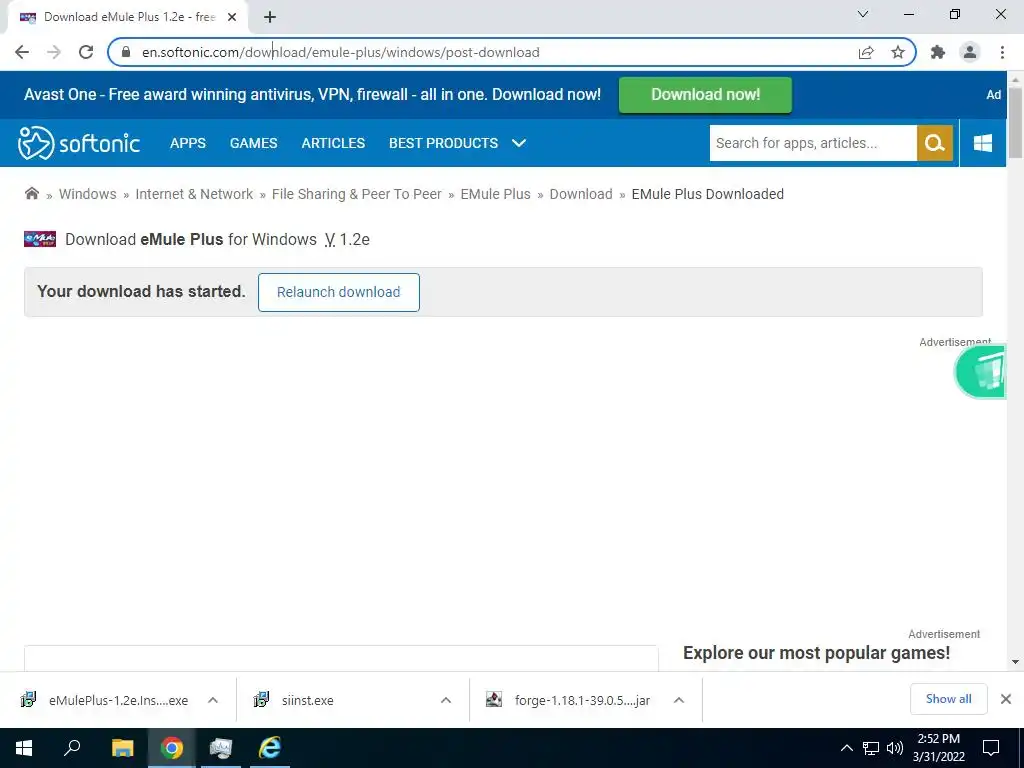Image resolution: width=1024 pixels, height=768 pixels.
Task: Click the volume speaker tray icon
Action: point(894,748)
